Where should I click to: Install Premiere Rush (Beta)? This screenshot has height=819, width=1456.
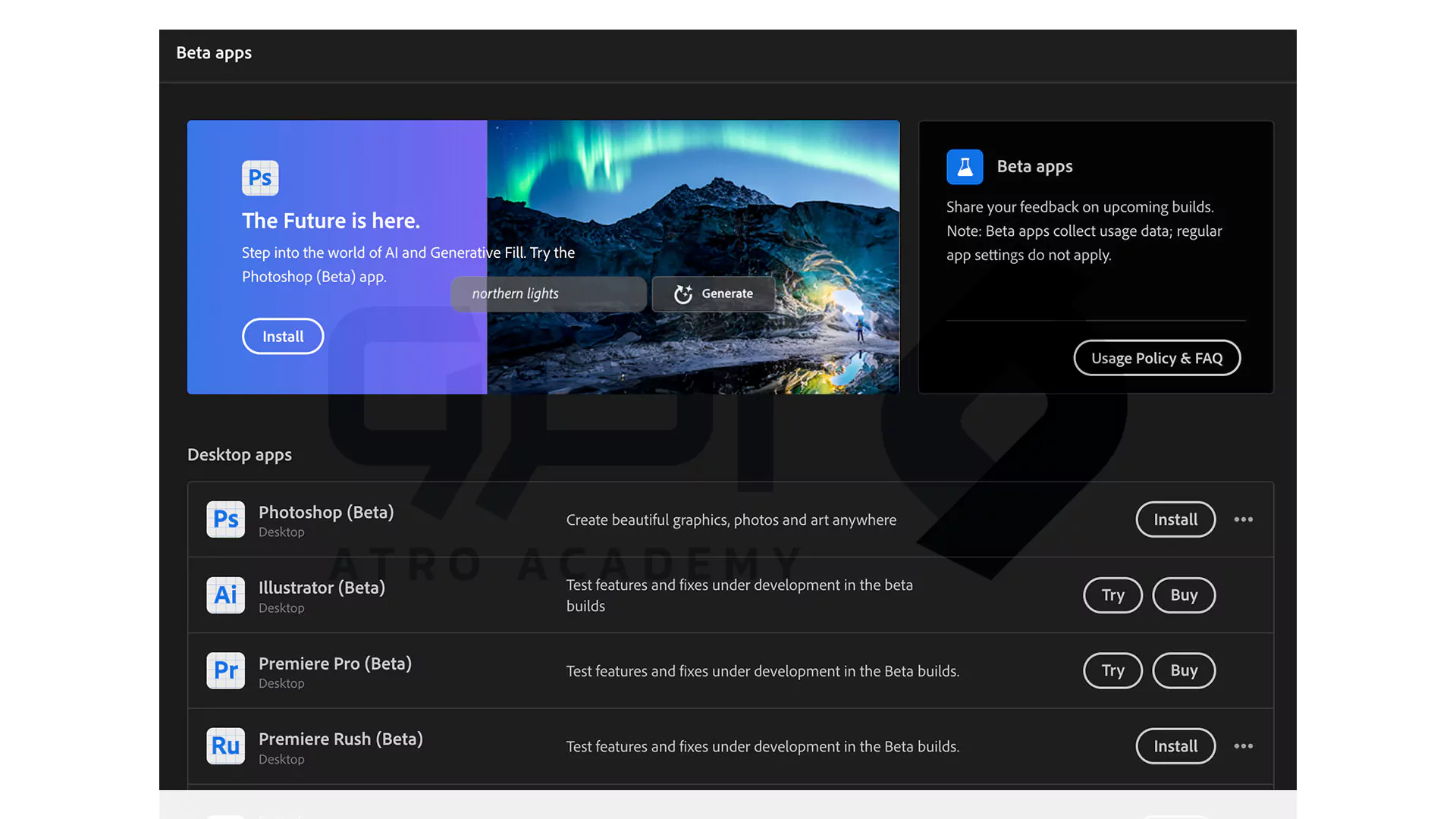[x=1175, y=746]
